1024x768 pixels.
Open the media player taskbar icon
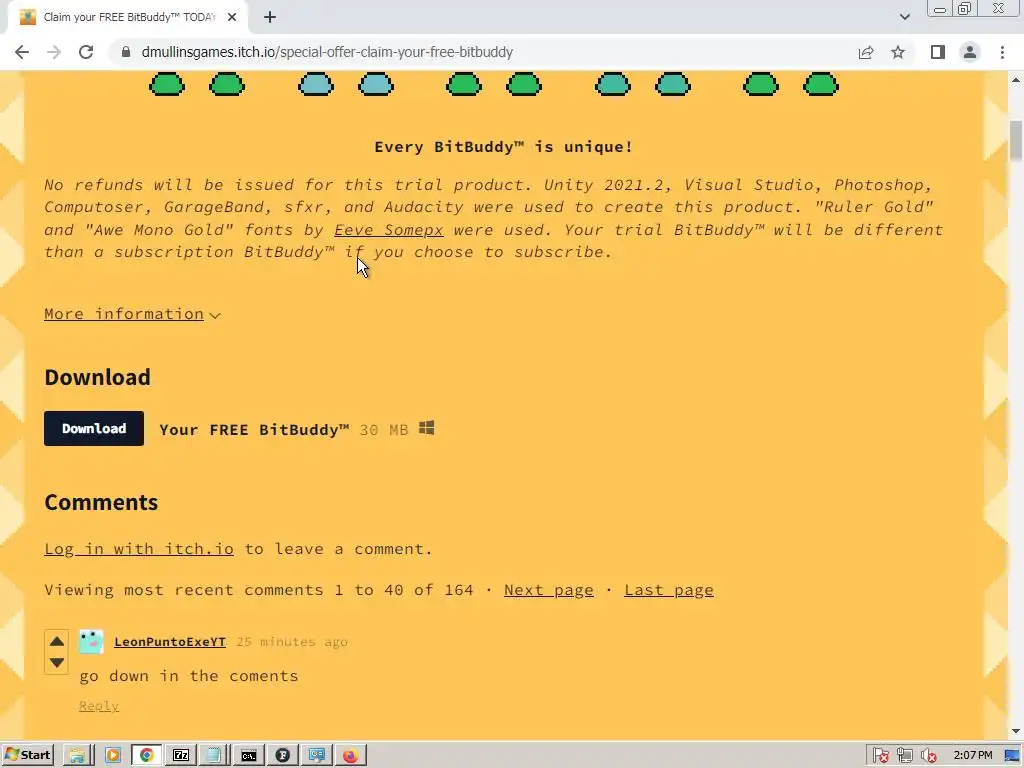pyautogui.click(x=112, y=756)
